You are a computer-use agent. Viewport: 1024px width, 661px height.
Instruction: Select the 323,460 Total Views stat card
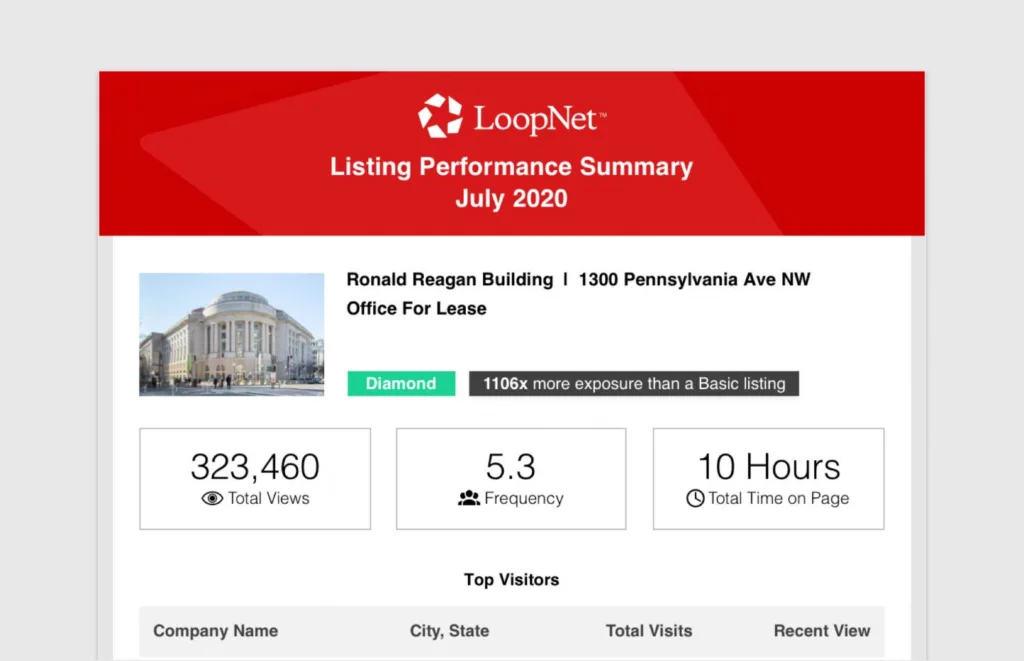tap(255, 478)
